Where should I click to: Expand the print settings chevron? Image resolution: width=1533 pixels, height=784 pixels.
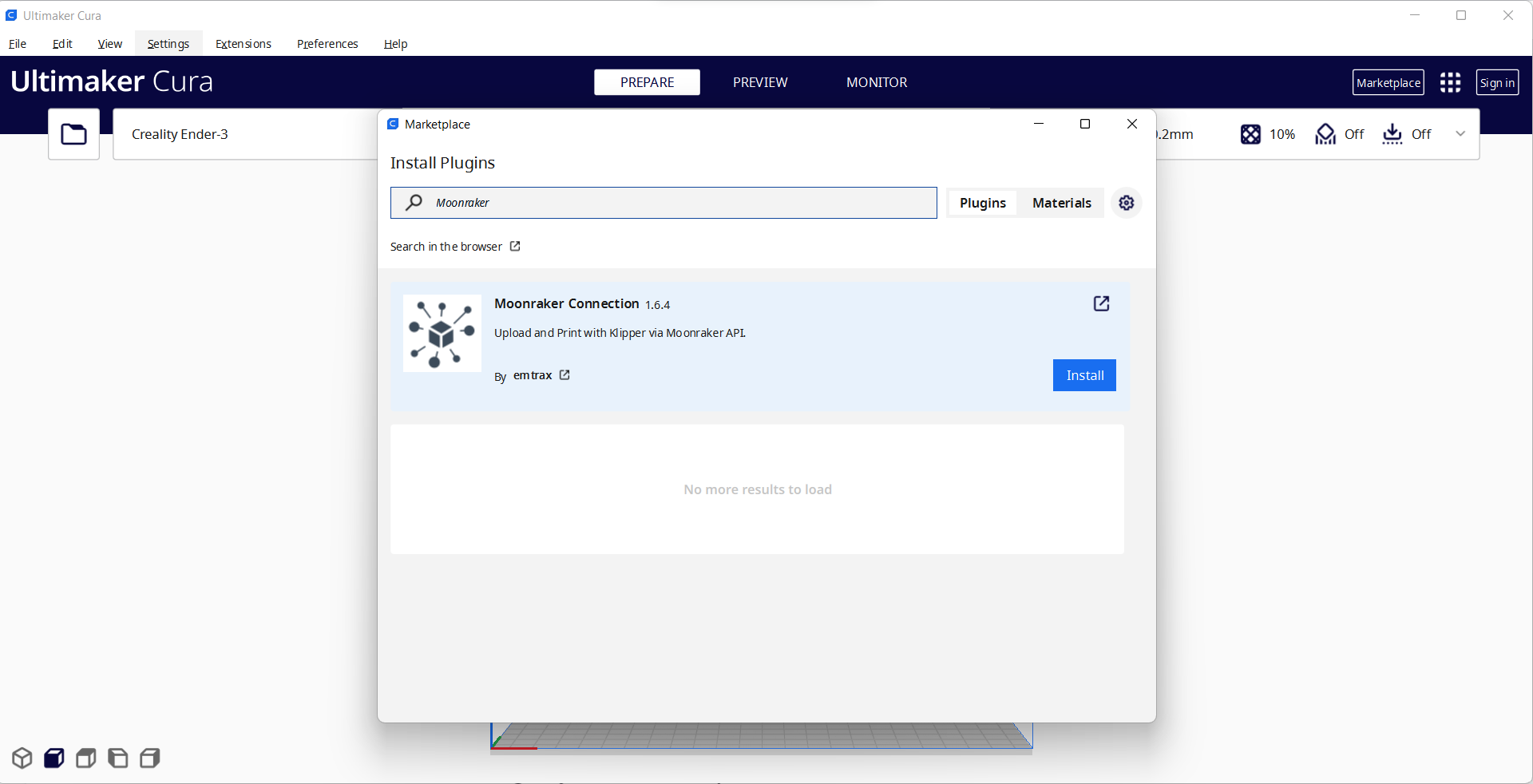1460,134
